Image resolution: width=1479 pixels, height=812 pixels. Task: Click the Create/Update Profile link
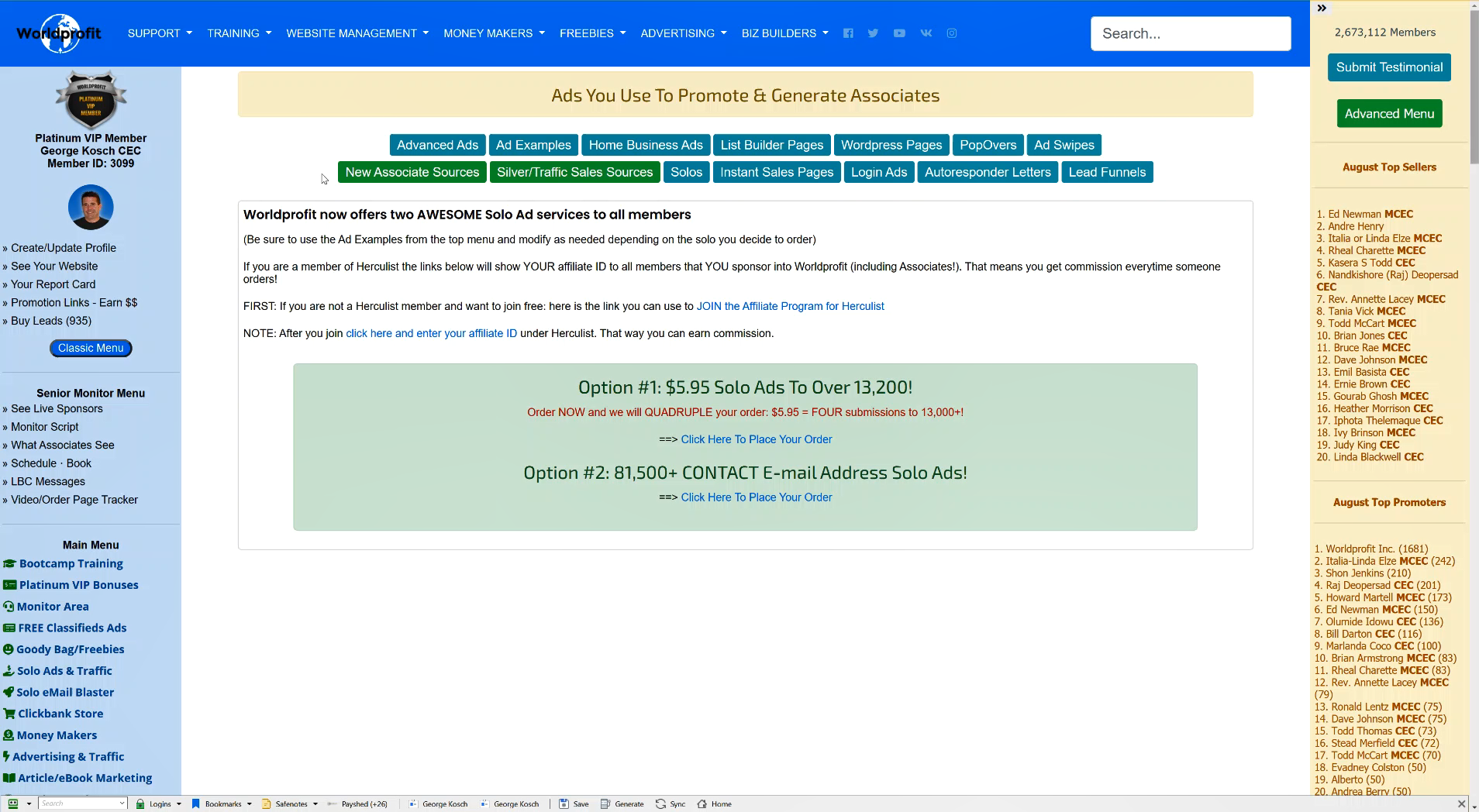click(x=64, y=248)
